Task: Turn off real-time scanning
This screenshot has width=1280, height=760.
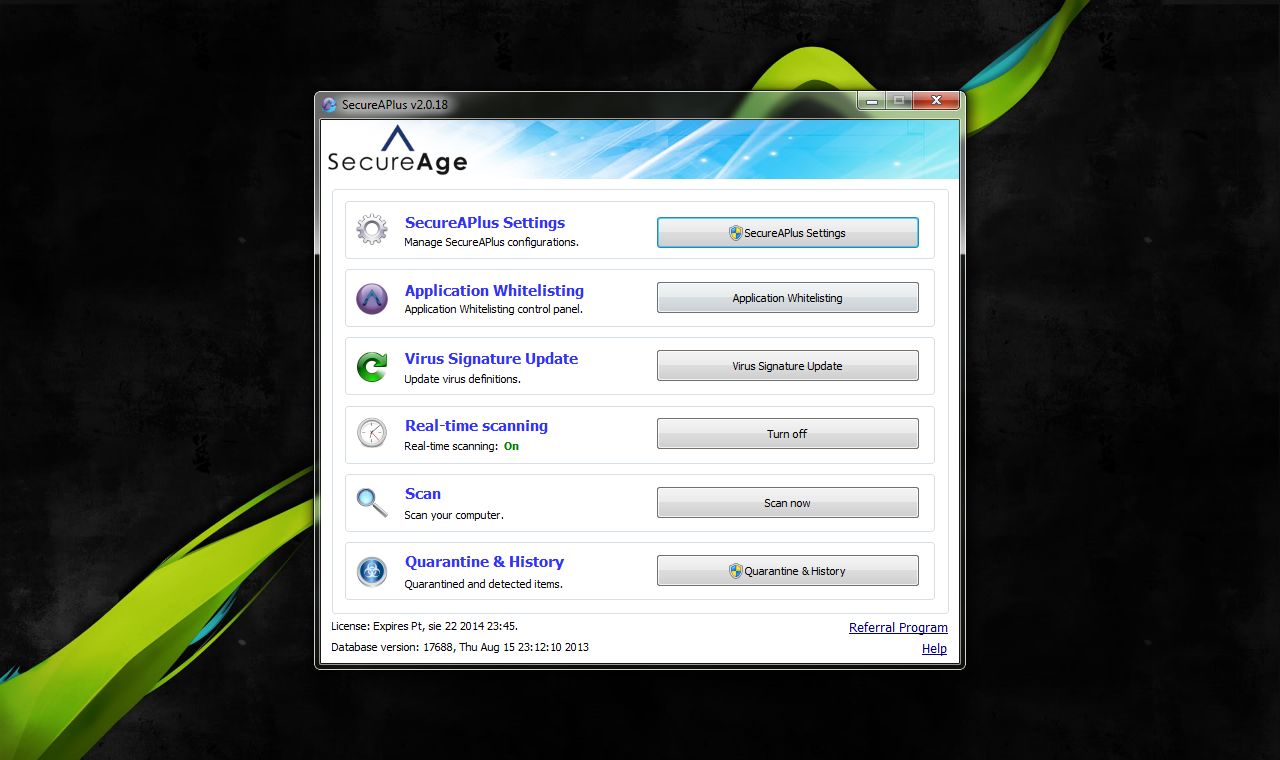Action: pos(787,433)
